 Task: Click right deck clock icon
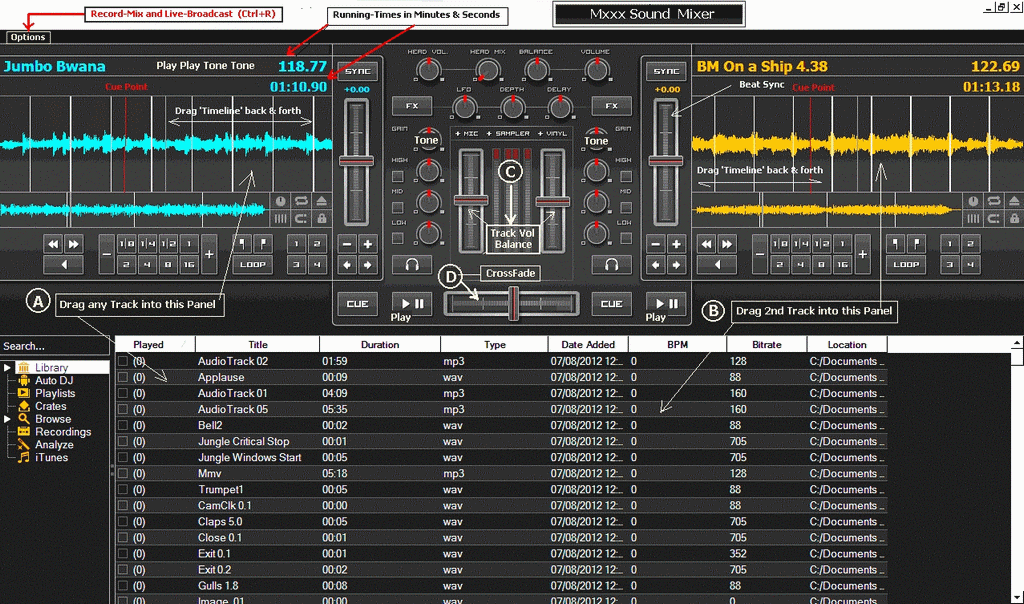click(x=973, y=201)
